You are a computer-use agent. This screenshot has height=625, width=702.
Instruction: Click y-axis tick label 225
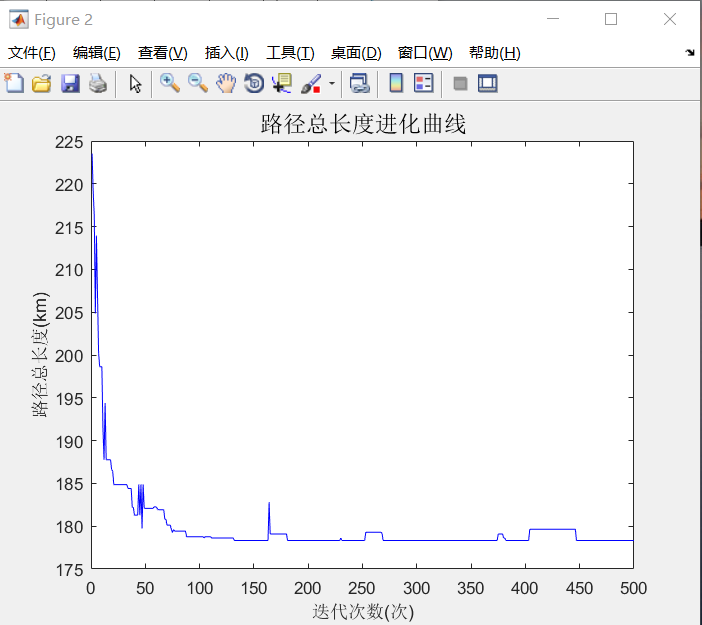coord(69,142)
